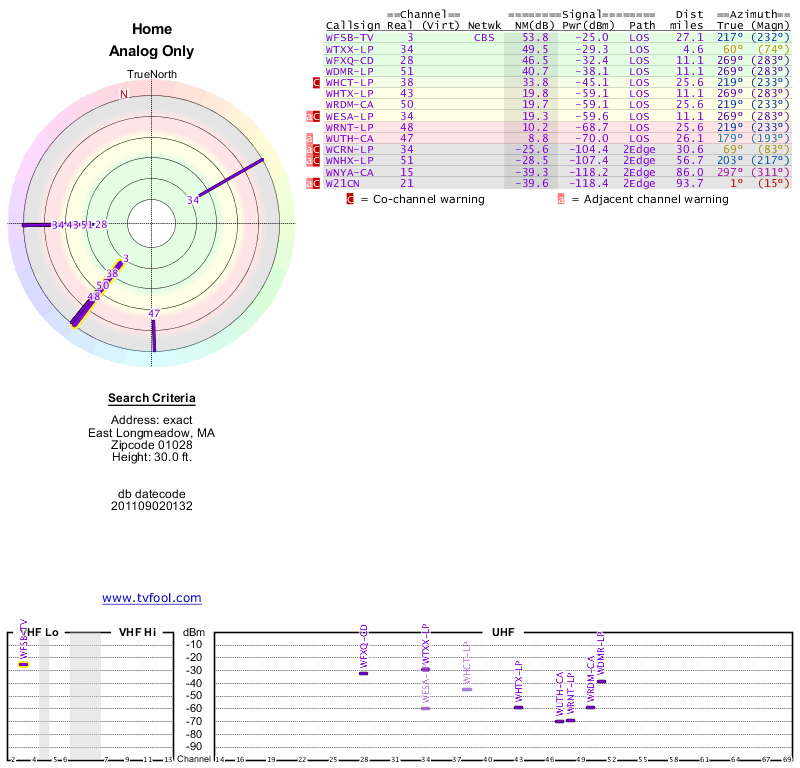Click the 93.7 miles distance value
This screenshot has height=768, width=800.
point(690,183)
